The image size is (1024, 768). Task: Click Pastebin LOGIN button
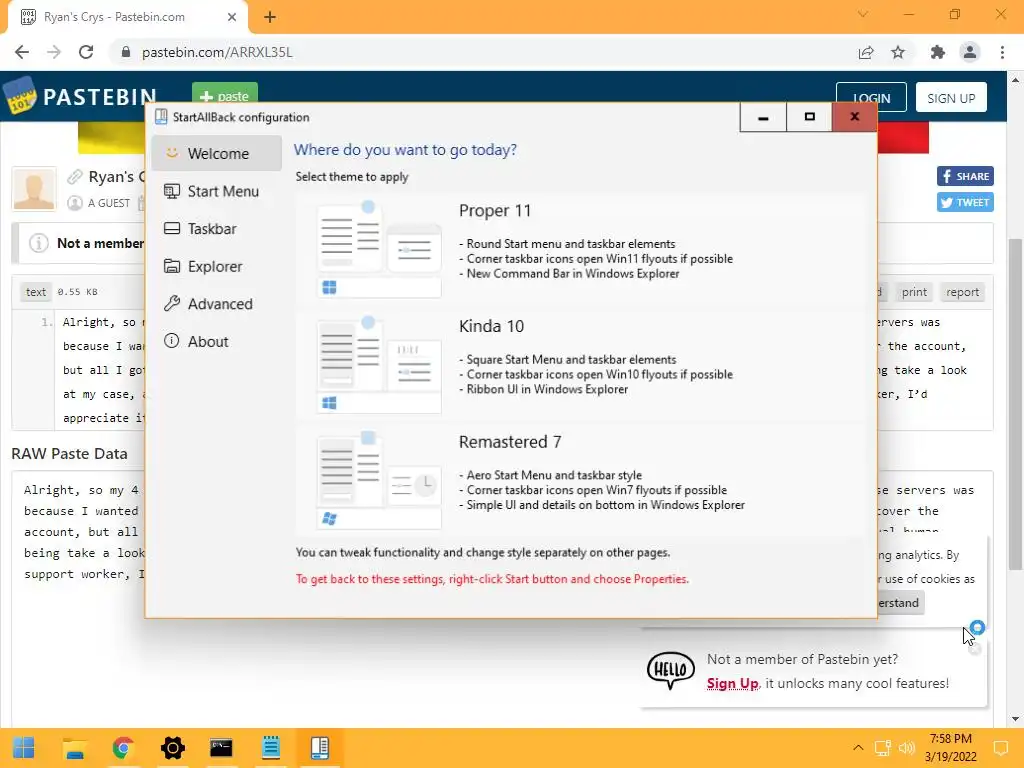(871, 97)
